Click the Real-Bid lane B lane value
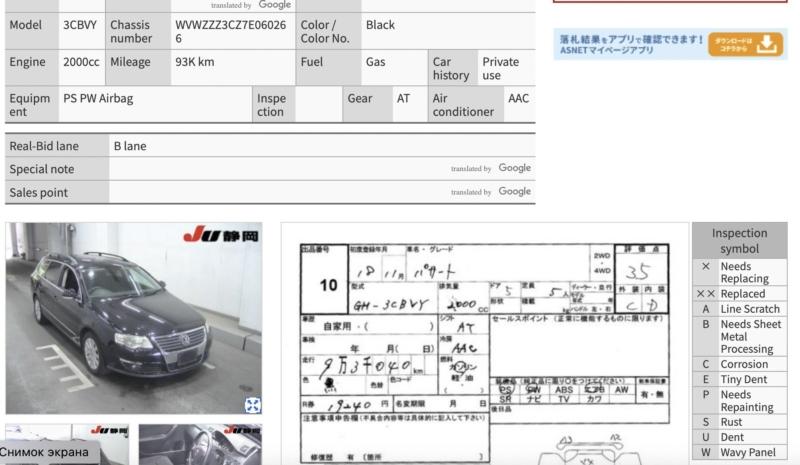 (x=130, y=146)
